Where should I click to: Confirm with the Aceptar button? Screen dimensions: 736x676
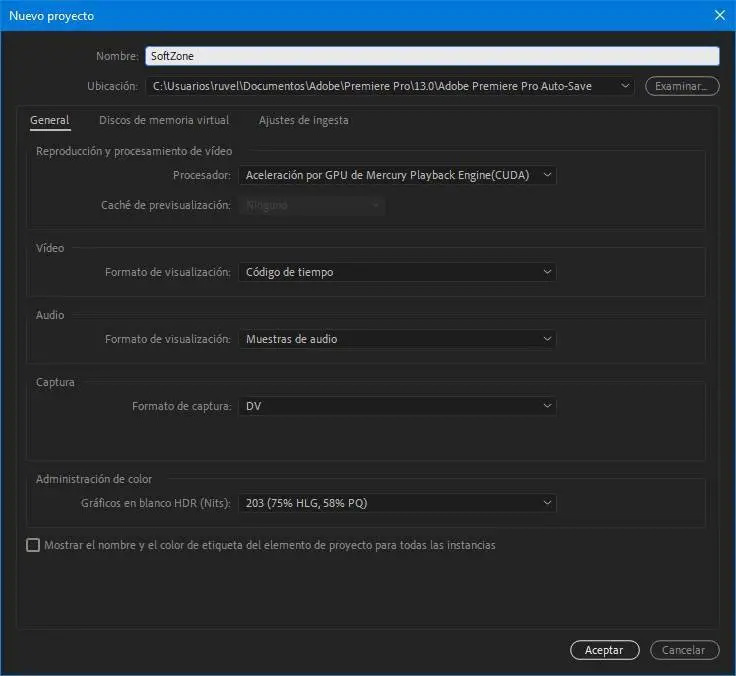click(x=605, y=650)
